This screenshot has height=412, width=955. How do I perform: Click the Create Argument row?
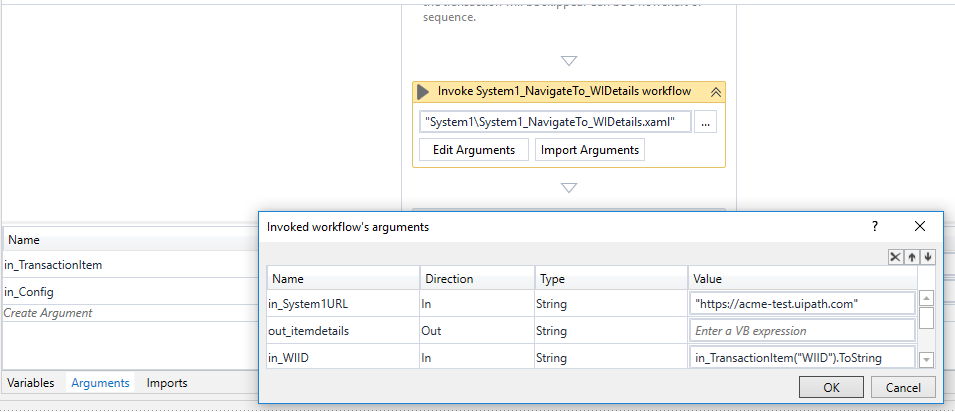point(50,313)
